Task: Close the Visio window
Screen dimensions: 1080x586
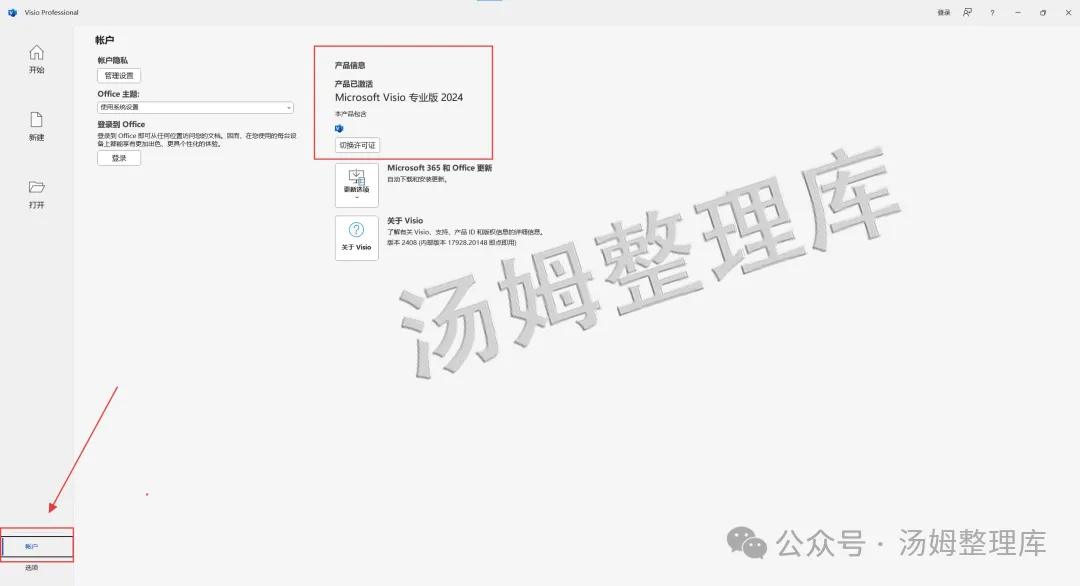Action: pos(1068,12)
